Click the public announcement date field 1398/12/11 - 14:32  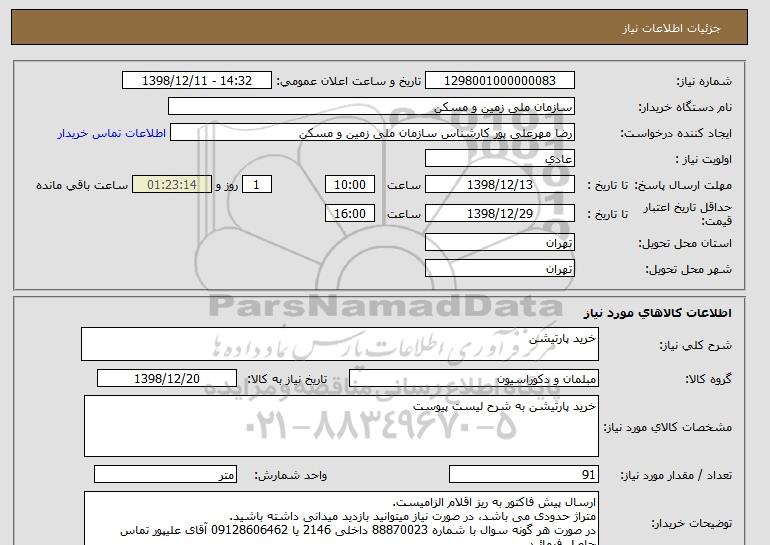pos(196,81)
